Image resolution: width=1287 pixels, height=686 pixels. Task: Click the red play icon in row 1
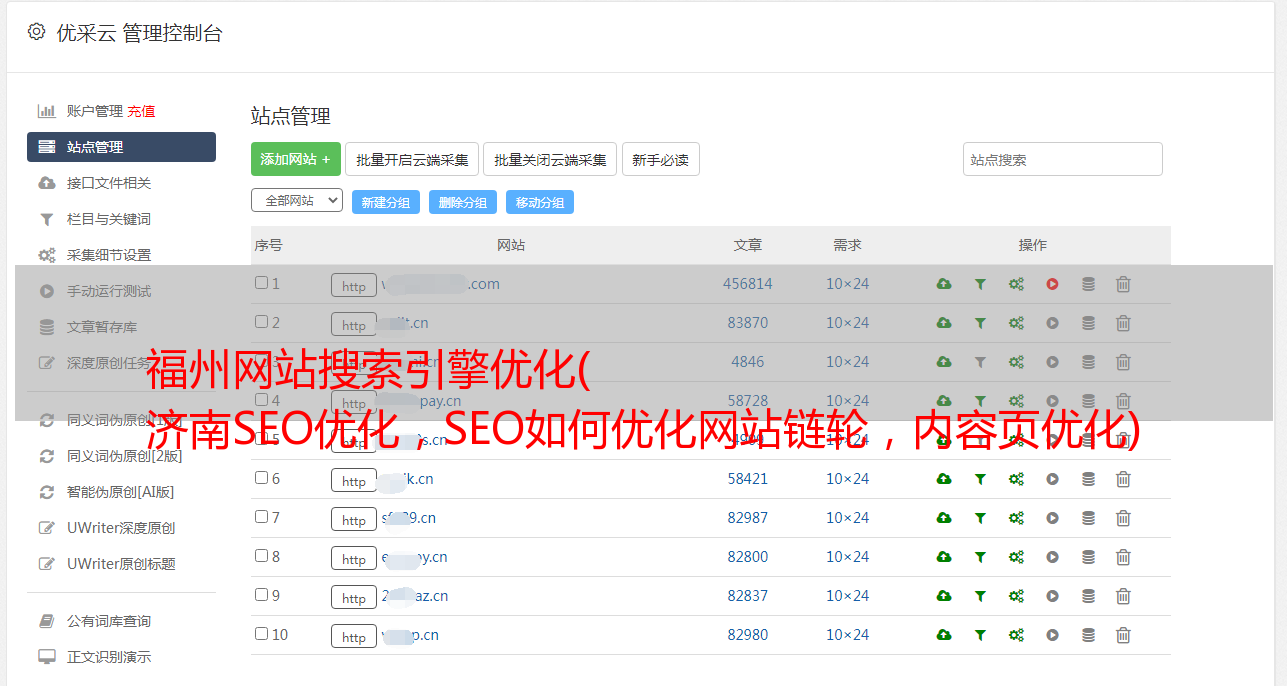tap(1052, 284)
